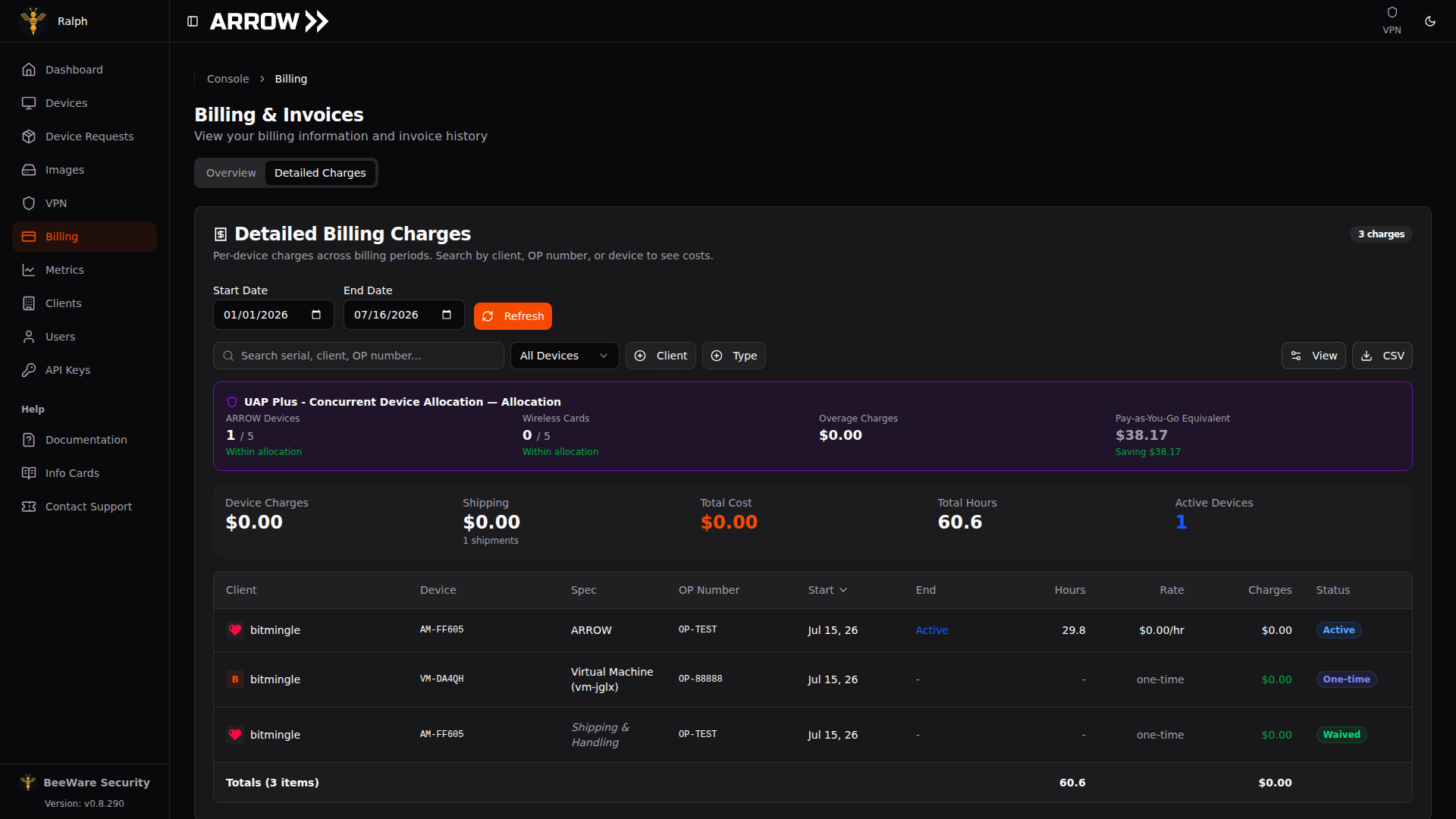
Task: Open End Date calendar picker icon
Action: [x=447, y=315]
